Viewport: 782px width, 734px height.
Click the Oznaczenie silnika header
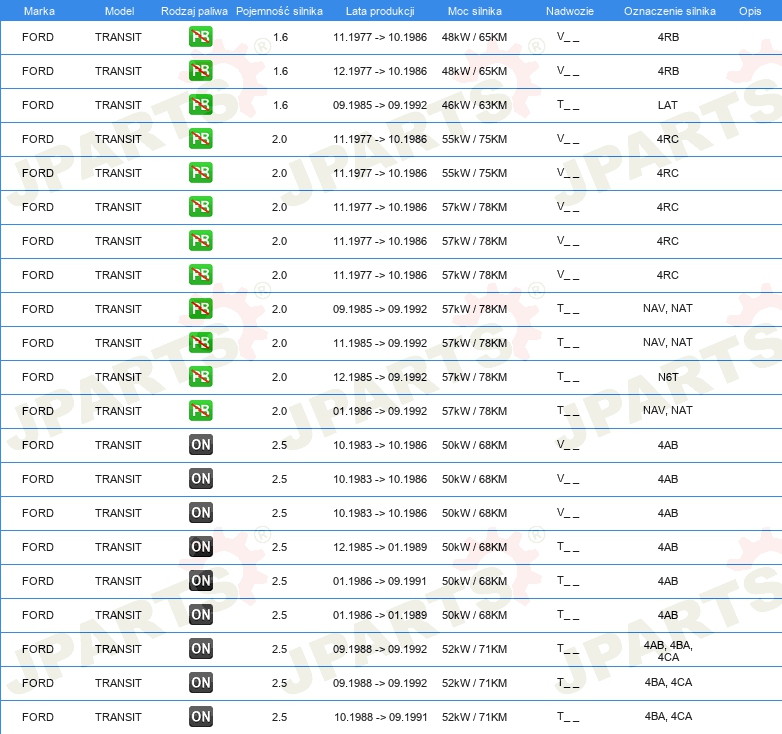(669, 11)
